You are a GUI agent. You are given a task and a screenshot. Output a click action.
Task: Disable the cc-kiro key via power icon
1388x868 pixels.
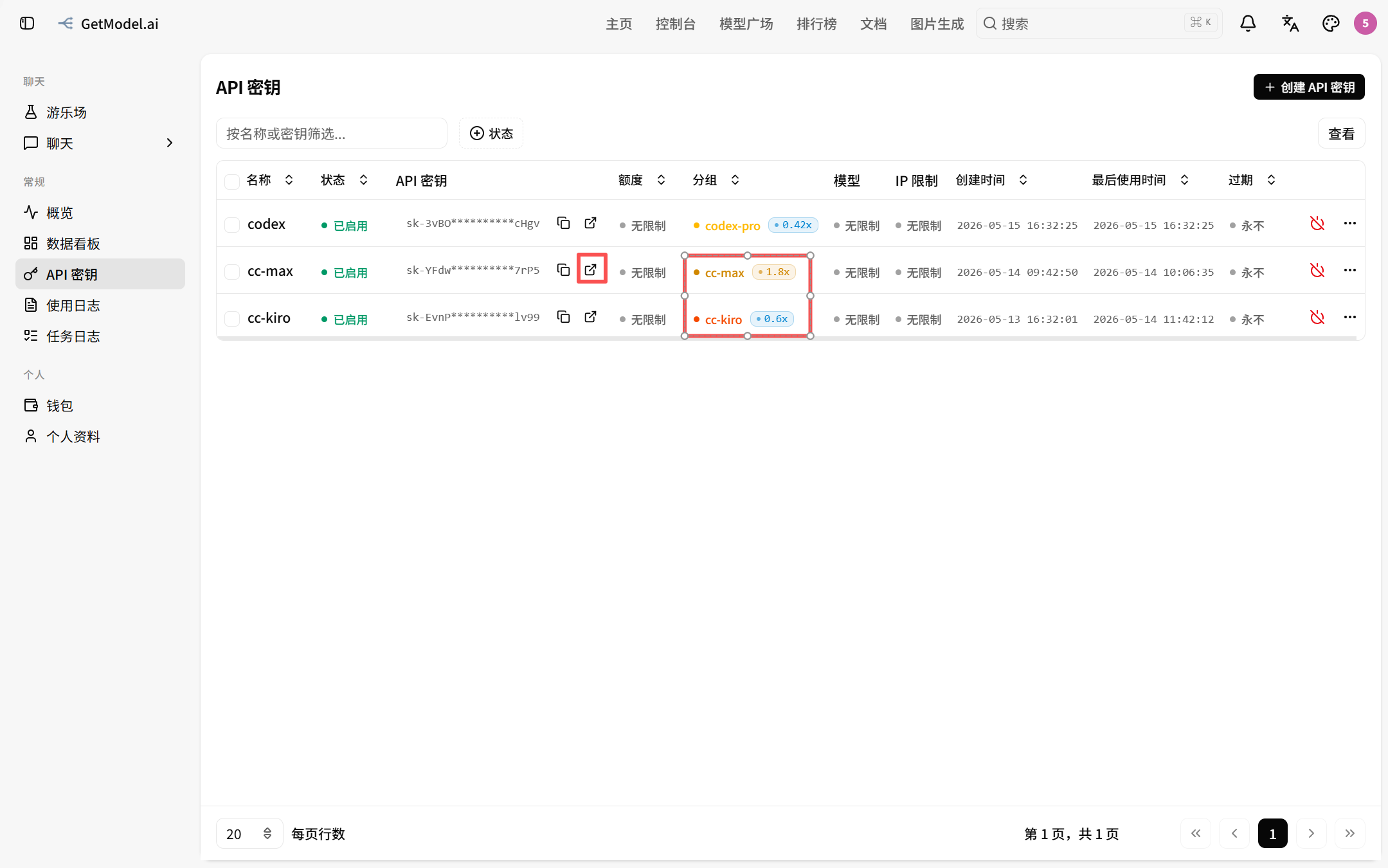(1317, 317)
